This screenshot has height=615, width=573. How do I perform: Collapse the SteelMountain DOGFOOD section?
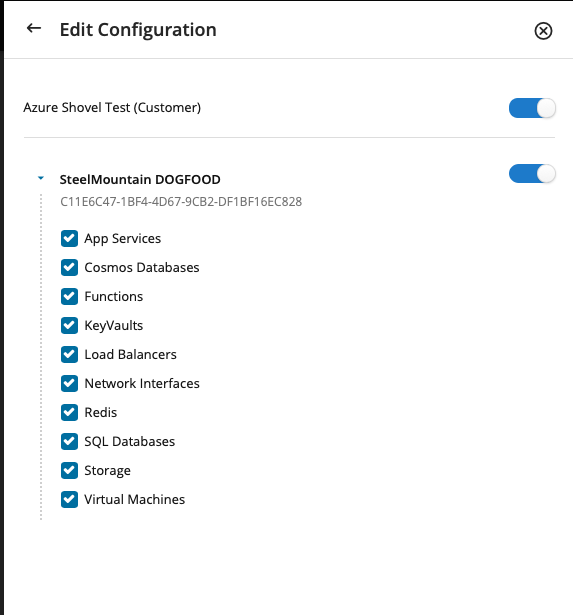41,178
